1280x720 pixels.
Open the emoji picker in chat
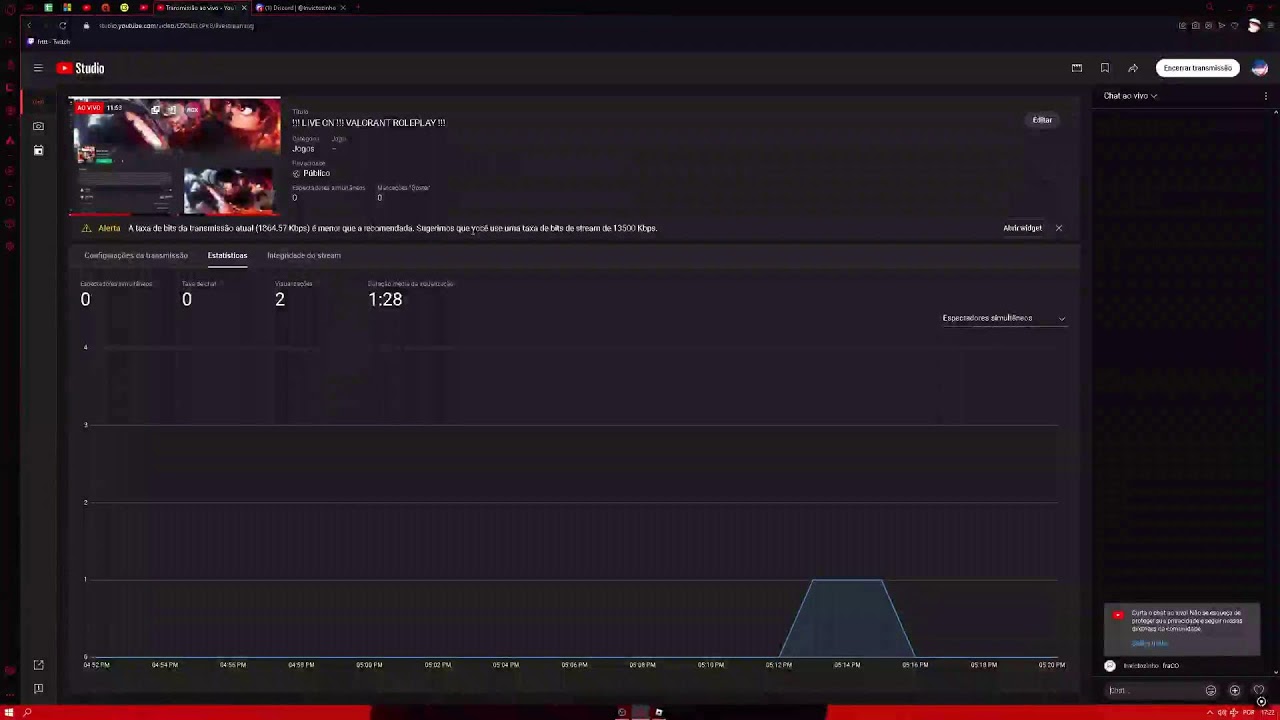(x=1211, y=690)
